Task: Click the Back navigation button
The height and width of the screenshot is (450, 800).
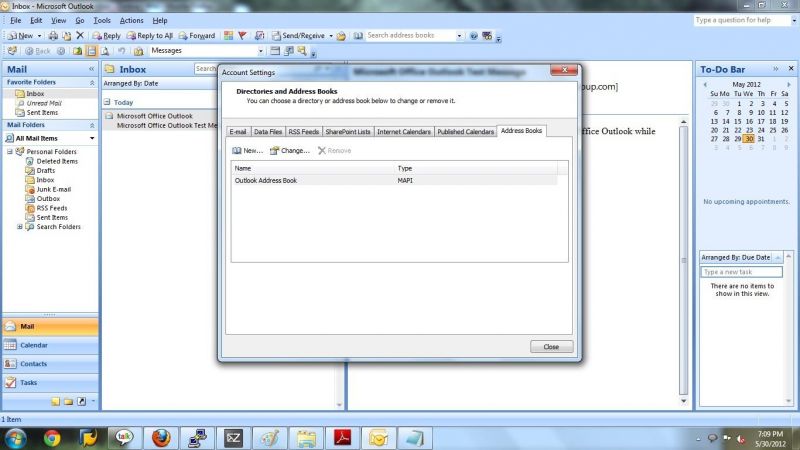Action: coord(38,51)
